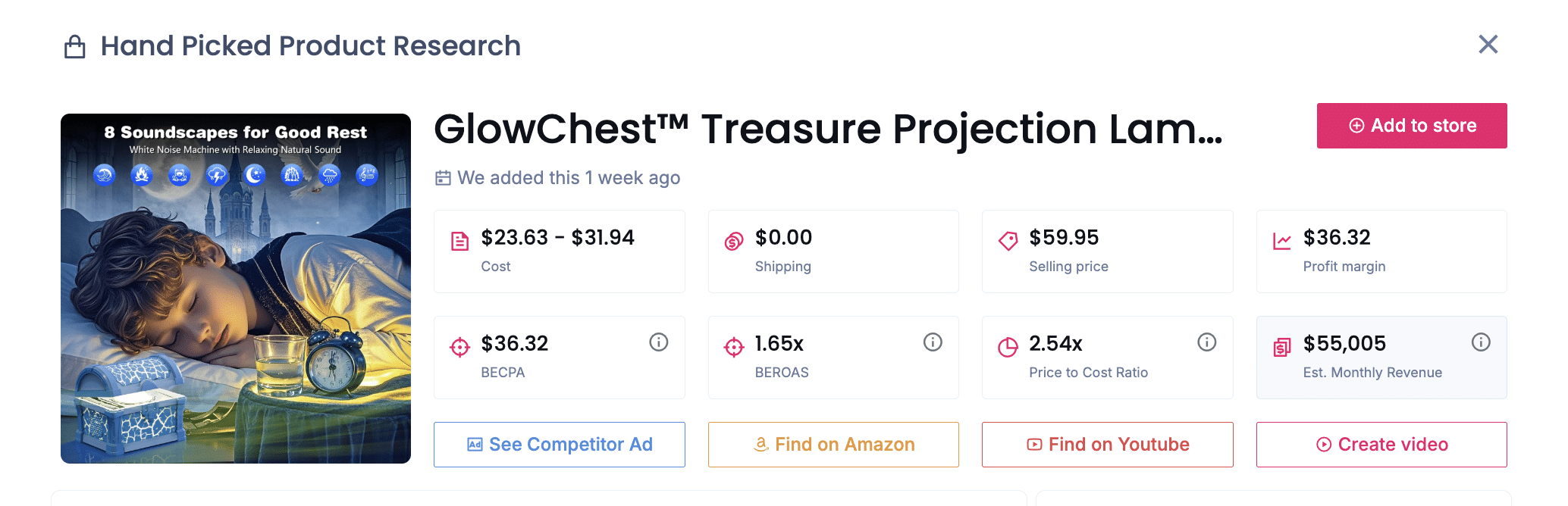The height and width of the screenshot is (506, 1568).
Task: Open Find on Youtube
Action: tap(1108, 445)
